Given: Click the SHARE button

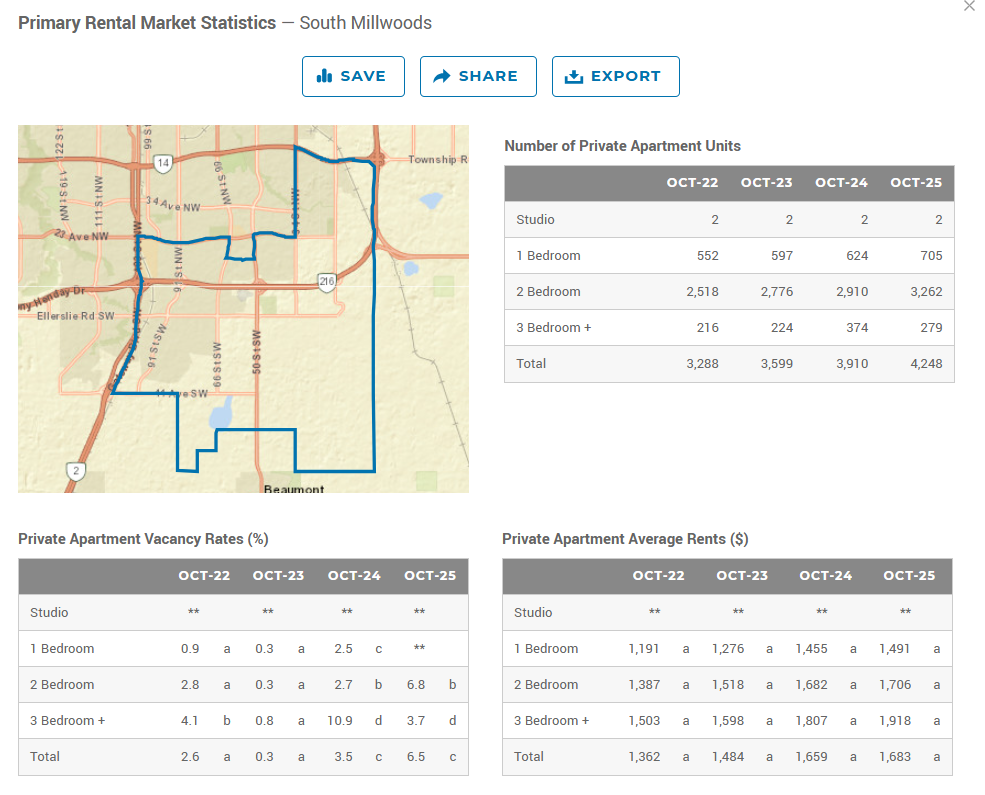Looking at the screenshot, I should pyautogui.click(x=478, y=76).
